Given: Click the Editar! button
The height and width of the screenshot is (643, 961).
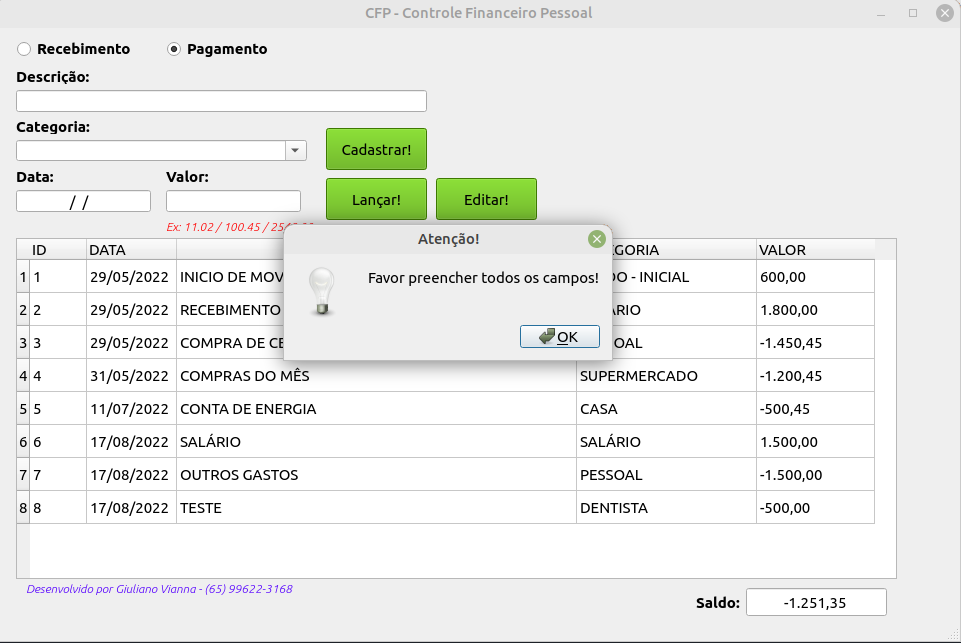Looking at the screenshot, I should pos(486,198).
